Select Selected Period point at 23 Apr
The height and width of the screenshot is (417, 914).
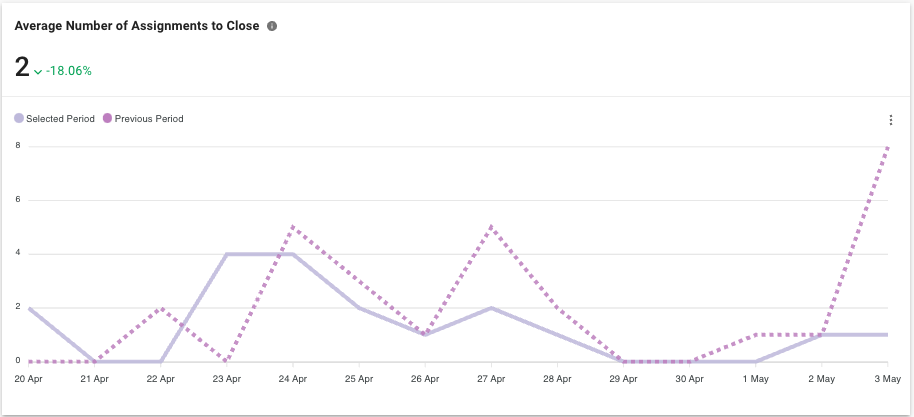[x=227, y=254]
